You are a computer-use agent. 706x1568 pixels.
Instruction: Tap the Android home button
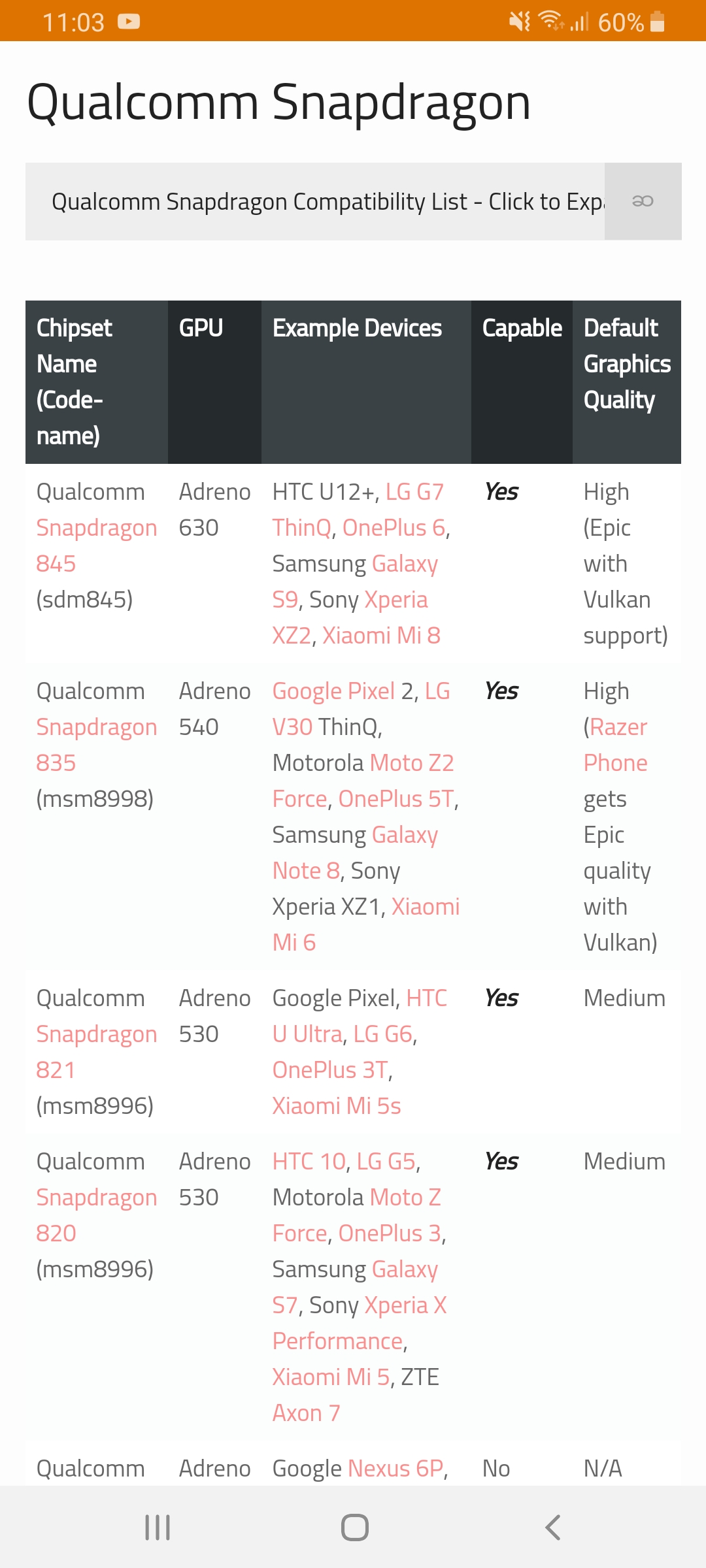pyautogui.click(x=355, y=1527)
